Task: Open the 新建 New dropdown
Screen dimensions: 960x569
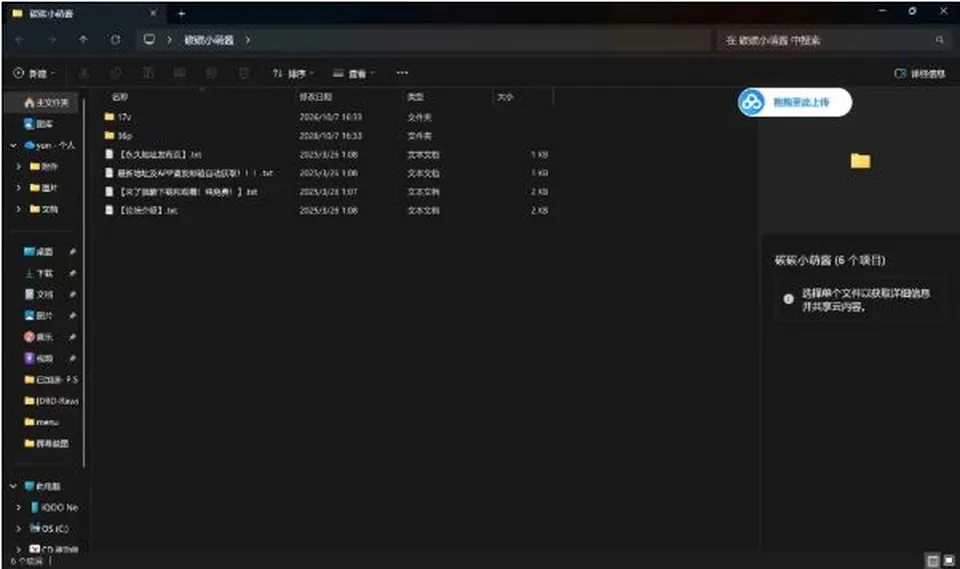Action: tap(34, 73)
